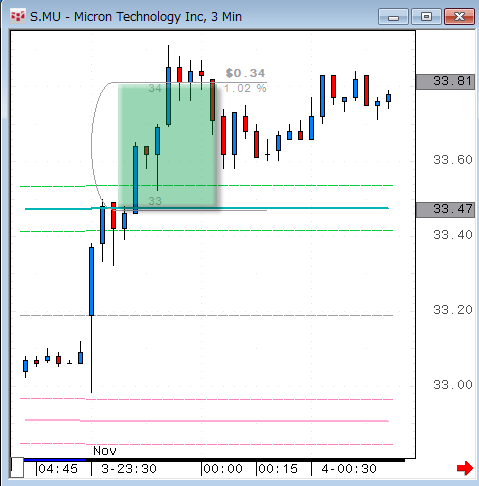Image resolution: width=479 pixels, height=486 pixels.
Task: Select the green shaded measurement rectangle
Action: pyautogui.click(x=168, y=147)
